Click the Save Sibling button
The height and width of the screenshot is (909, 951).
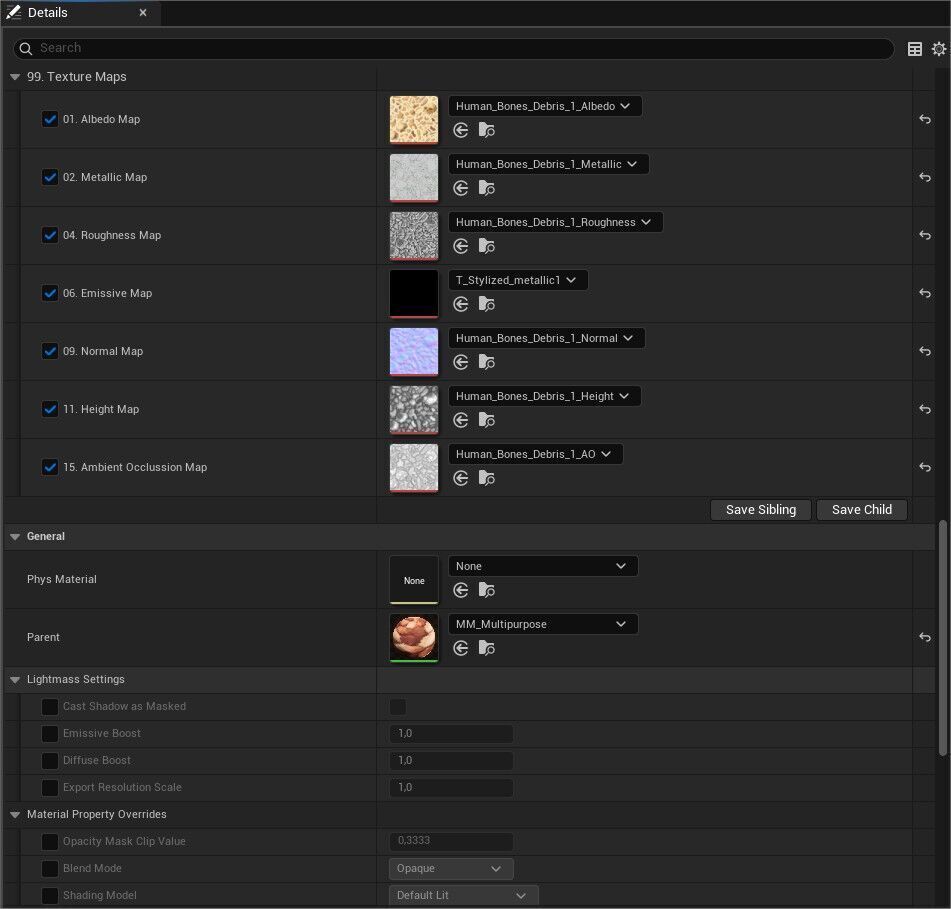761,510
